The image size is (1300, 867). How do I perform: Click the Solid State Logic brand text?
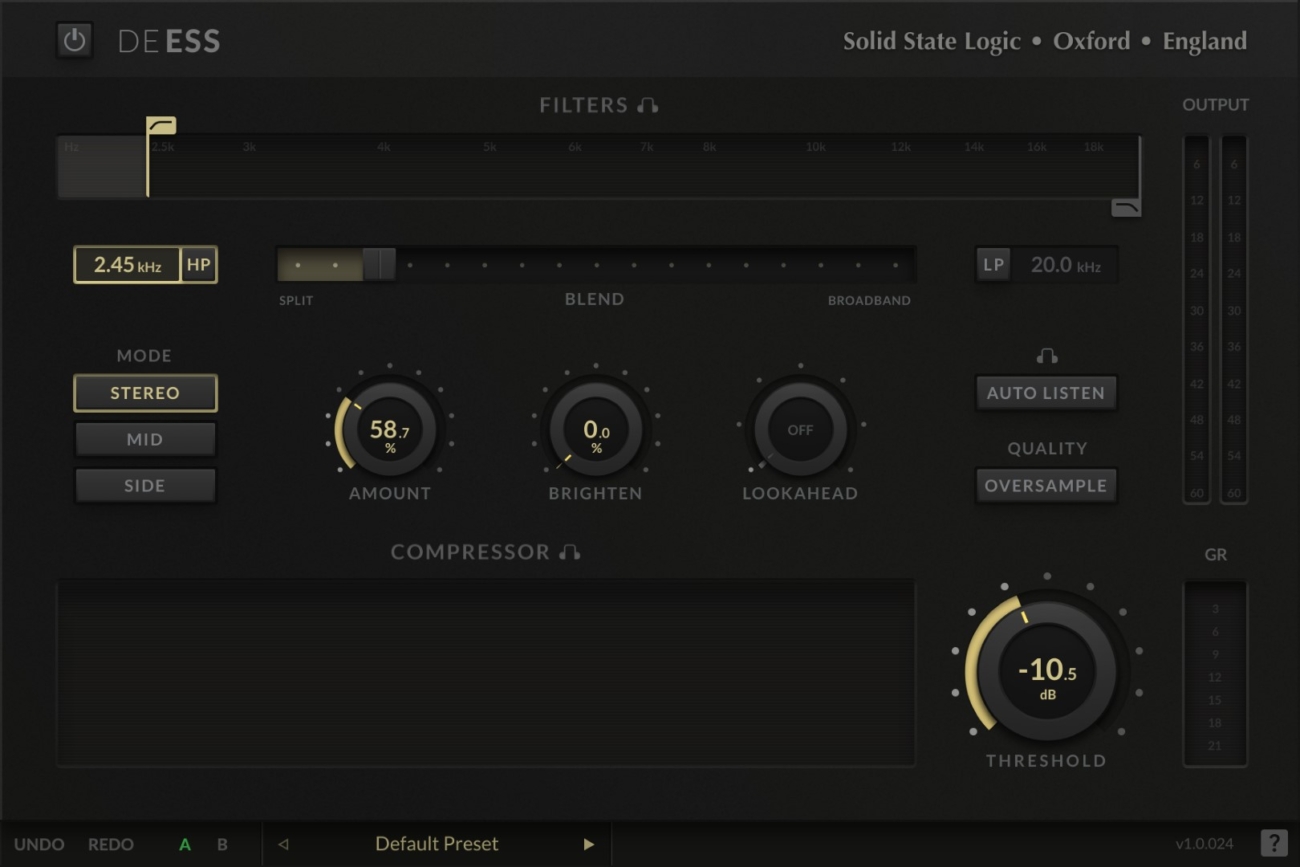coord(932,41)
